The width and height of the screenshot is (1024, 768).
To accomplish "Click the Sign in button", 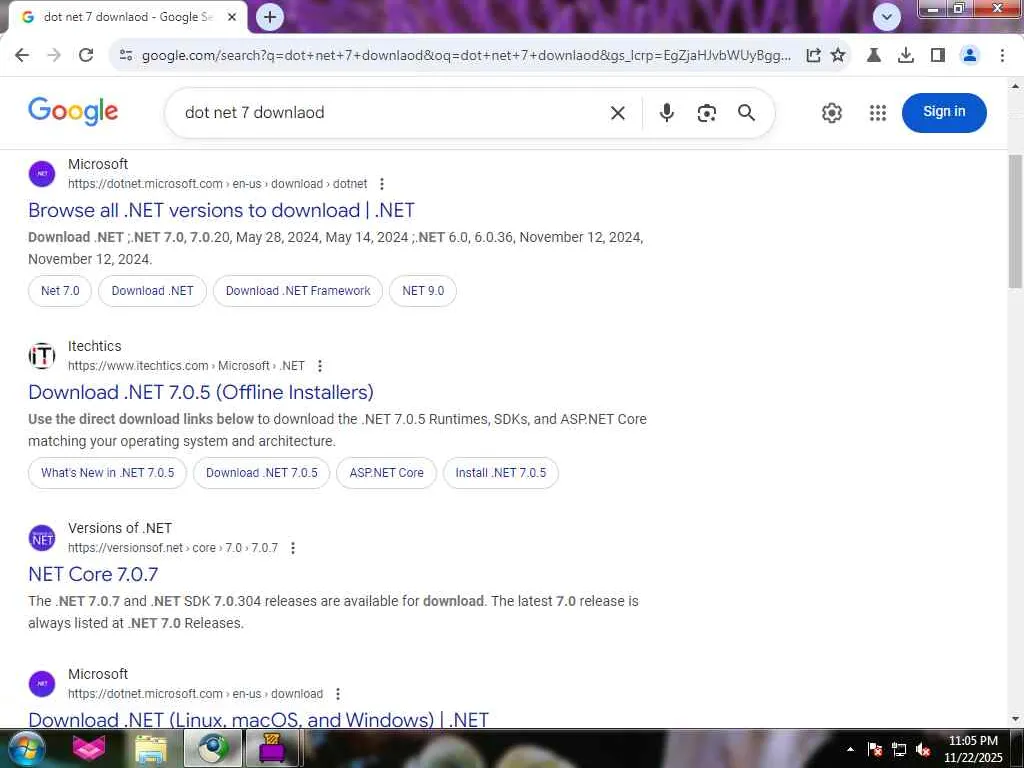I will [944, 112].
